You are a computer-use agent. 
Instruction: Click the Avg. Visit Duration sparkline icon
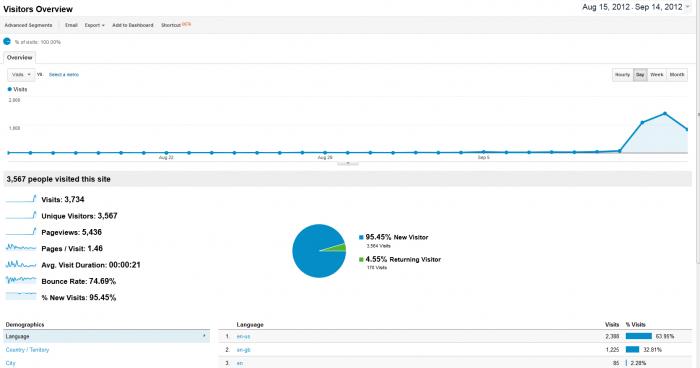[21, 264]
